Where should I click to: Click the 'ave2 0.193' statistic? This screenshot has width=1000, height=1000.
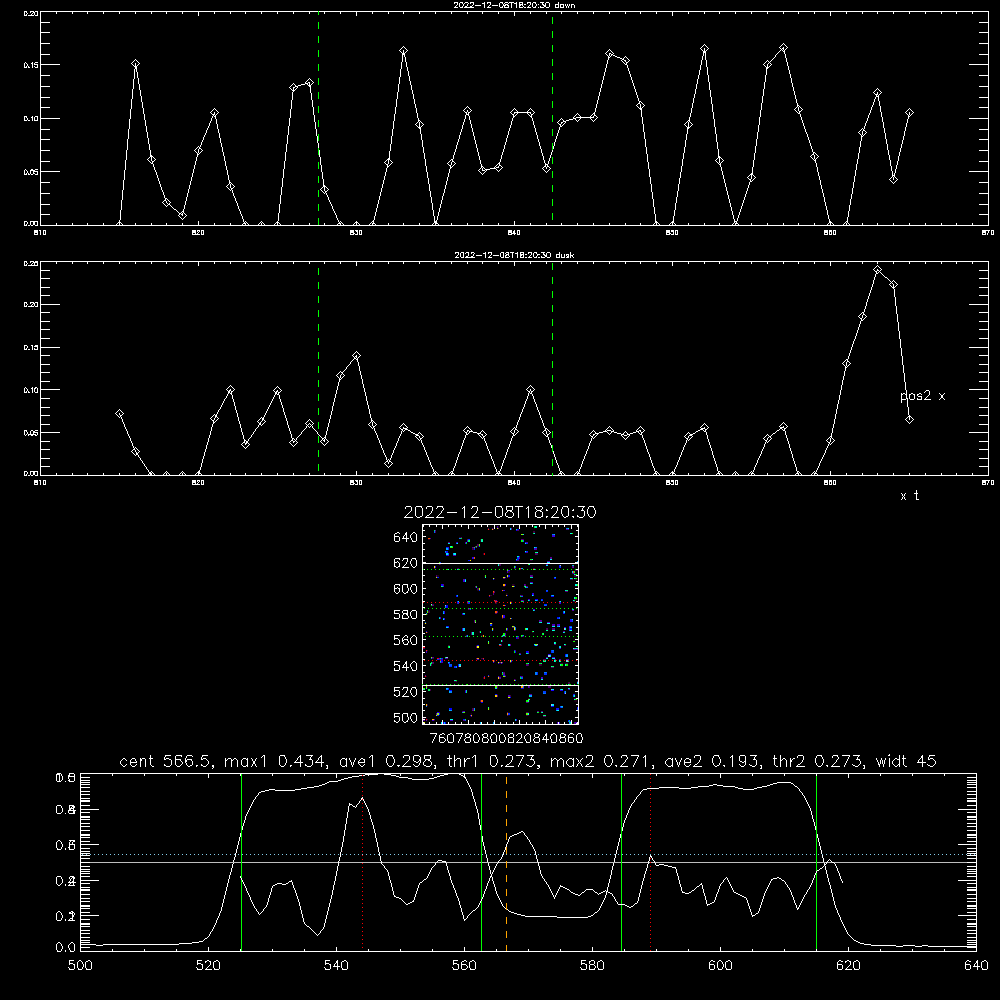coord(712,761)
